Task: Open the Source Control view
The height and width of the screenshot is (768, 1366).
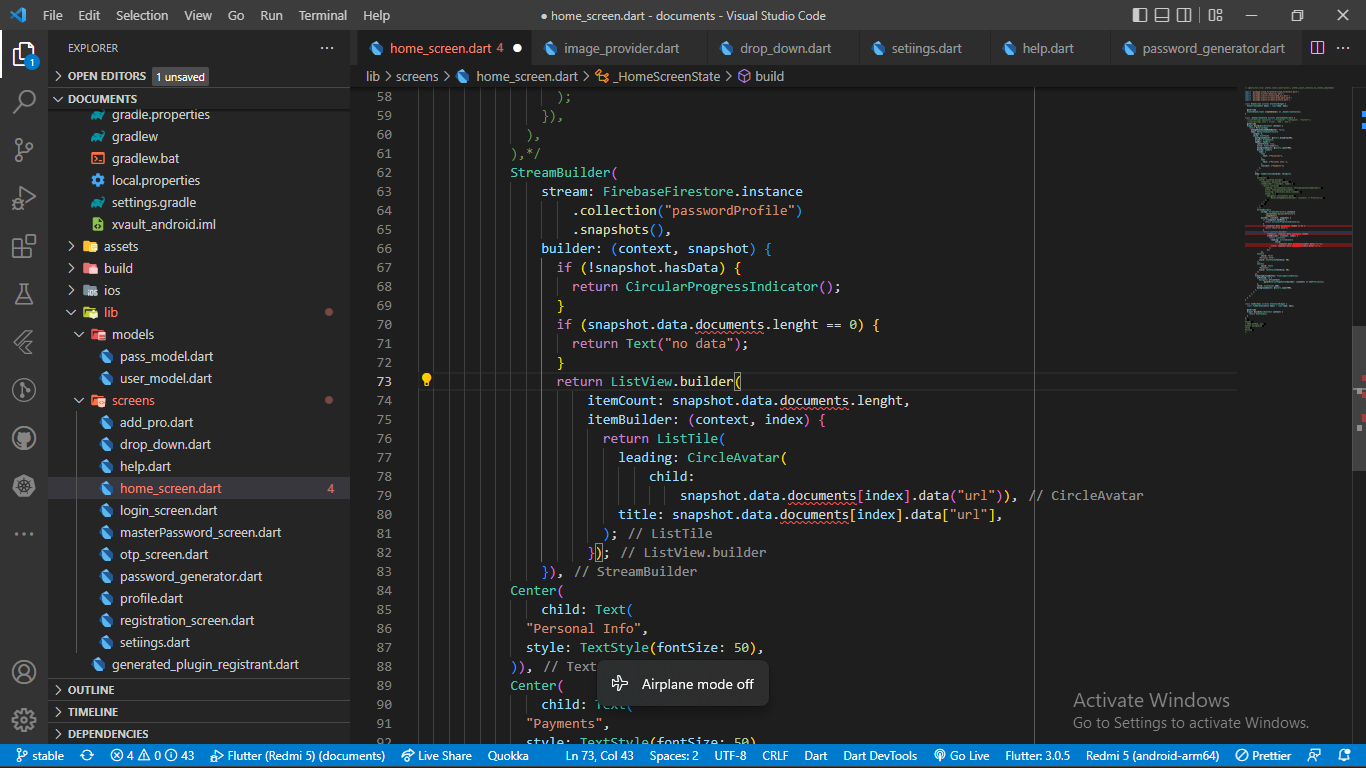Action: 24,150
